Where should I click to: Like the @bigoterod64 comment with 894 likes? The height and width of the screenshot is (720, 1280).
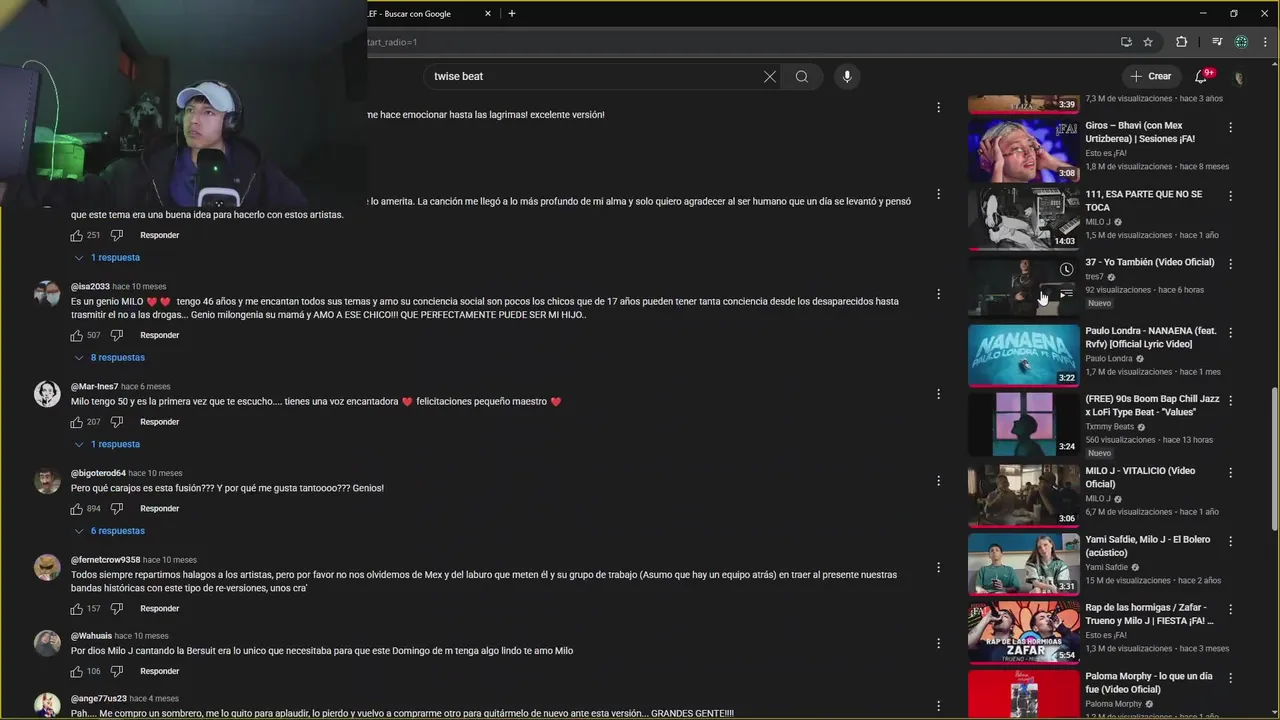click(77, 508)
